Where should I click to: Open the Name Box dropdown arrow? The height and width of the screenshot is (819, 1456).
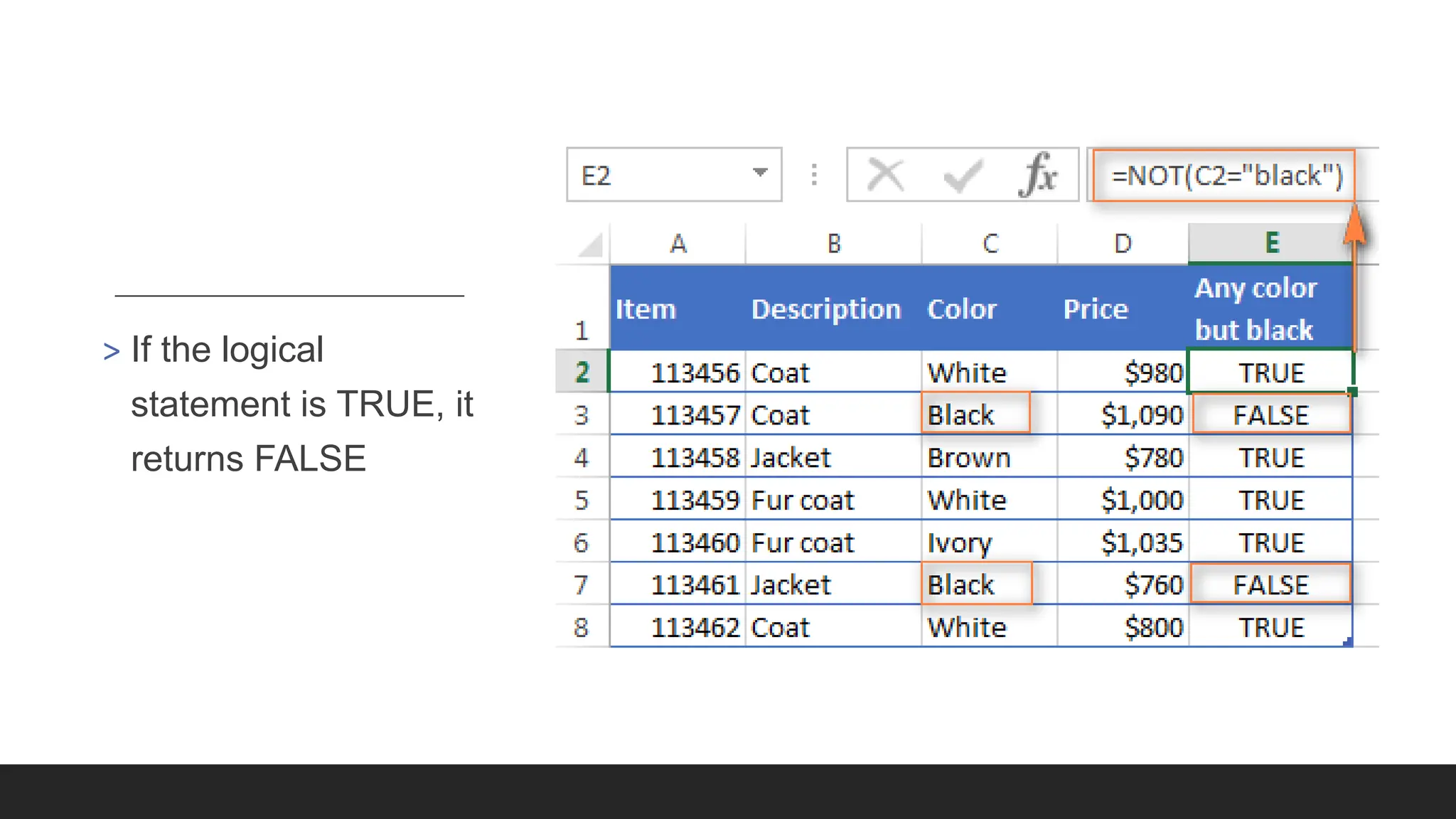(760, 173)
